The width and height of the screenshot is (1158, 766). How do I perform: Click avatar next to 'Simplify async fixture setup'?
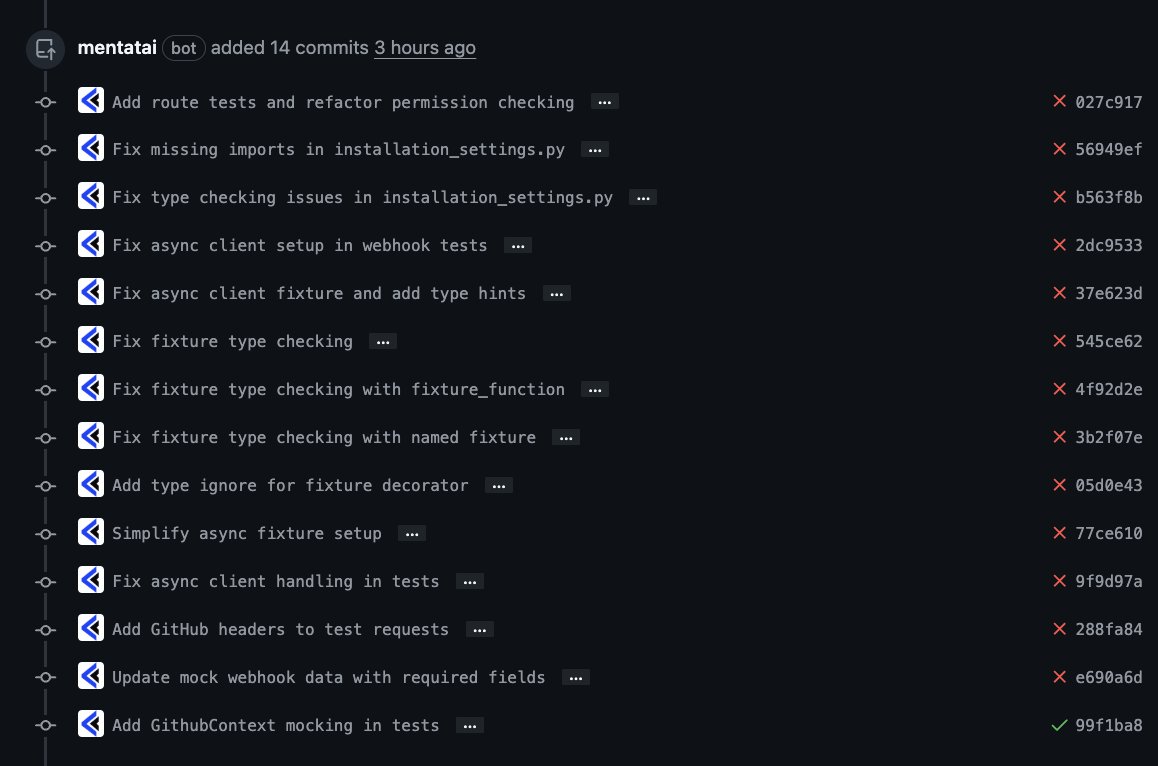pyautogui.click(x=91, y=533)
